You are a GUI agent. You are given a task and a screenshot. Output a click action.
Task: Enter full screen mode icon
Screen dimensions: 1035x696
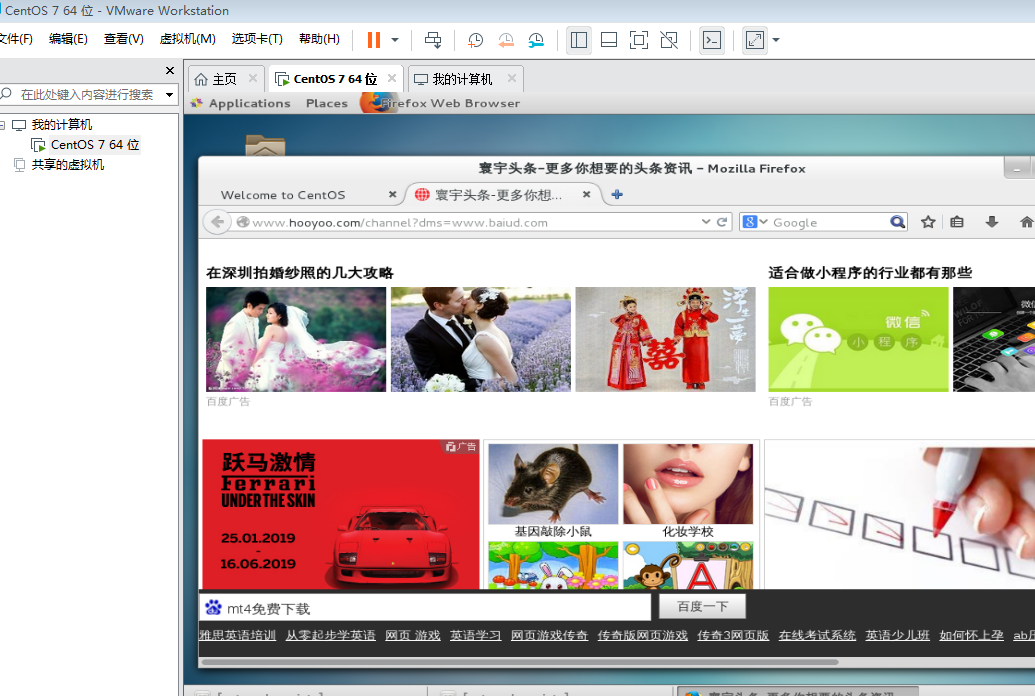tap(638, 40)
